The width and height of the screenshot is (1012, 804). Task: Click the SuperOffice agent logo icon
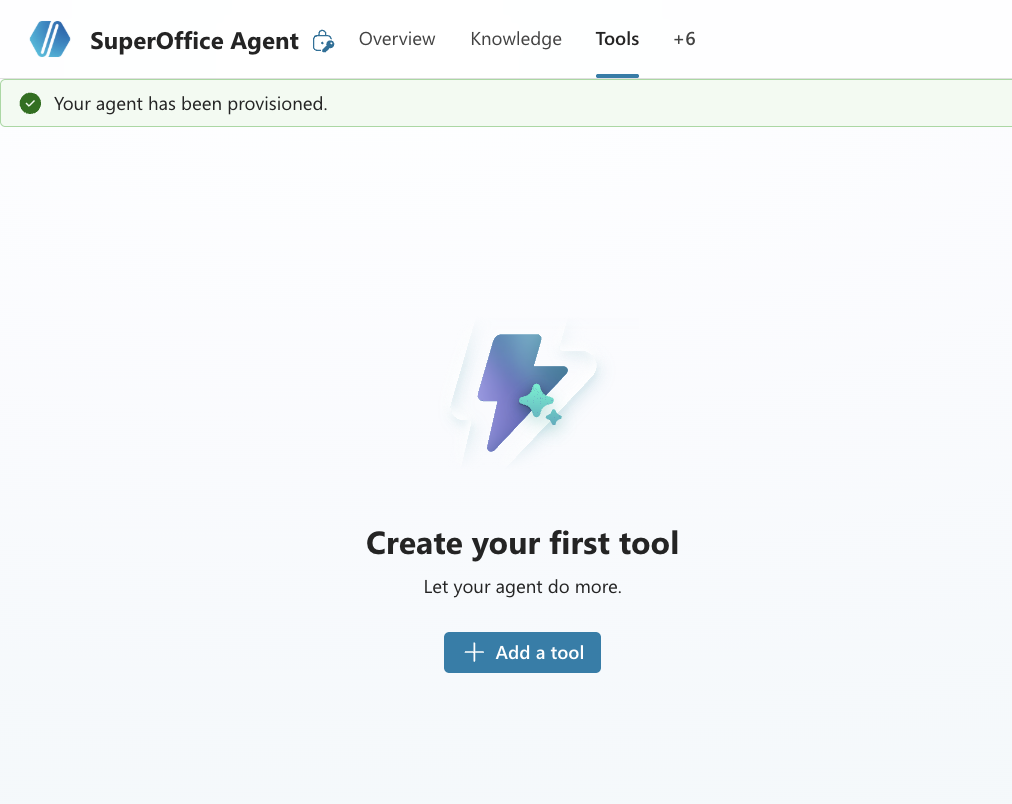click(x=50, y=39)
